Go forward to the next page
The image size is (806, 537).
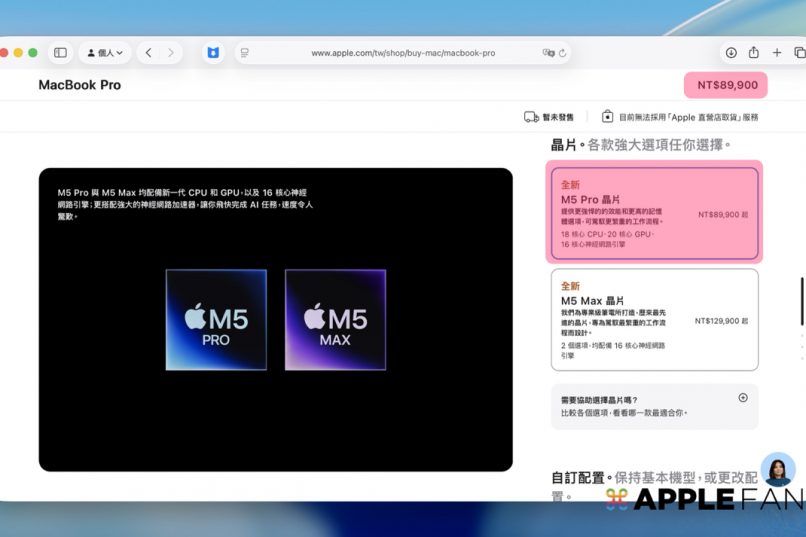click(171, 53)
